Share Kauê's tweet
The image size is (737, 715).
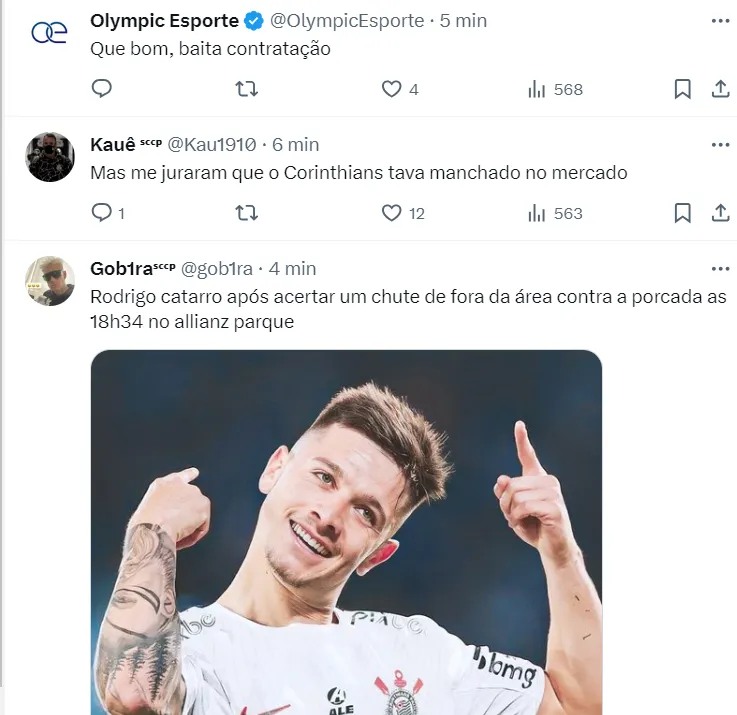(720, 213)
